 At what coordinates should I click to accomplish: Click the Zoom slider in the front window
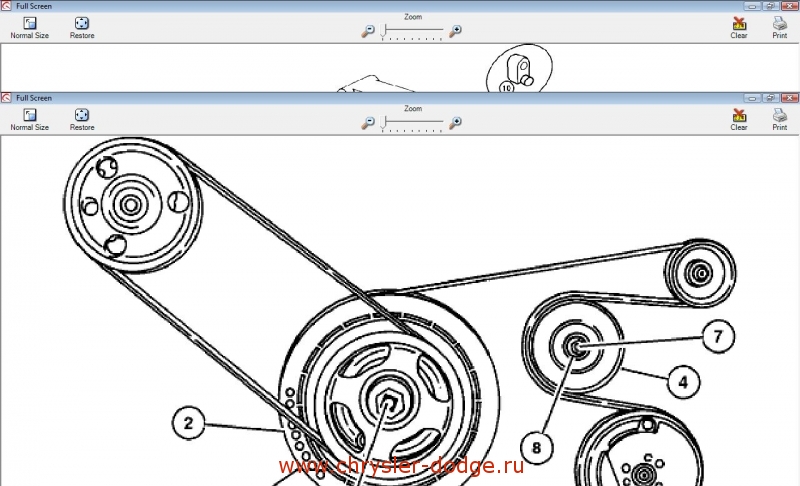[412, 122]
